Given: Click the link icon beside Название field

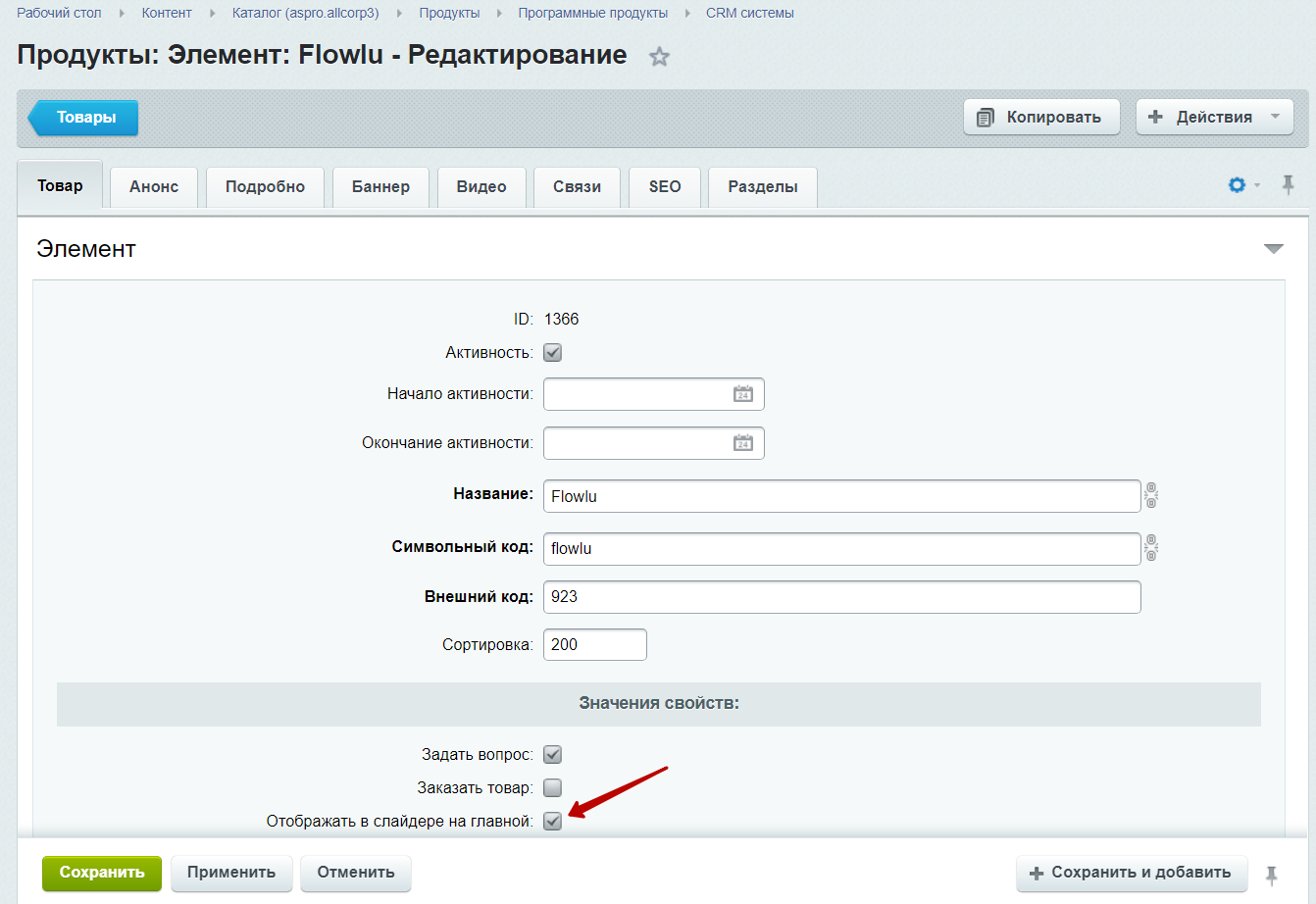Looking at the screenshot, I should pos(1151,496).
